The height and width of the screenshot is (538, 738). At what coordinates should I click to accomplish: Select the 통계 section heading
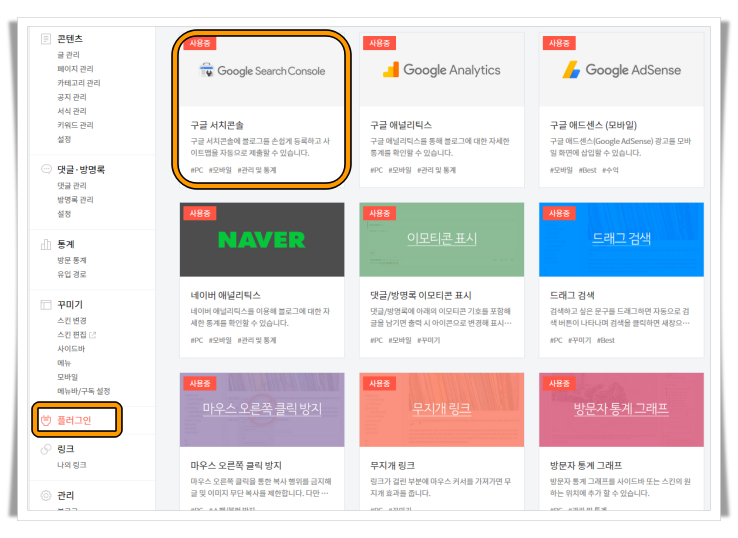[66, 244]
